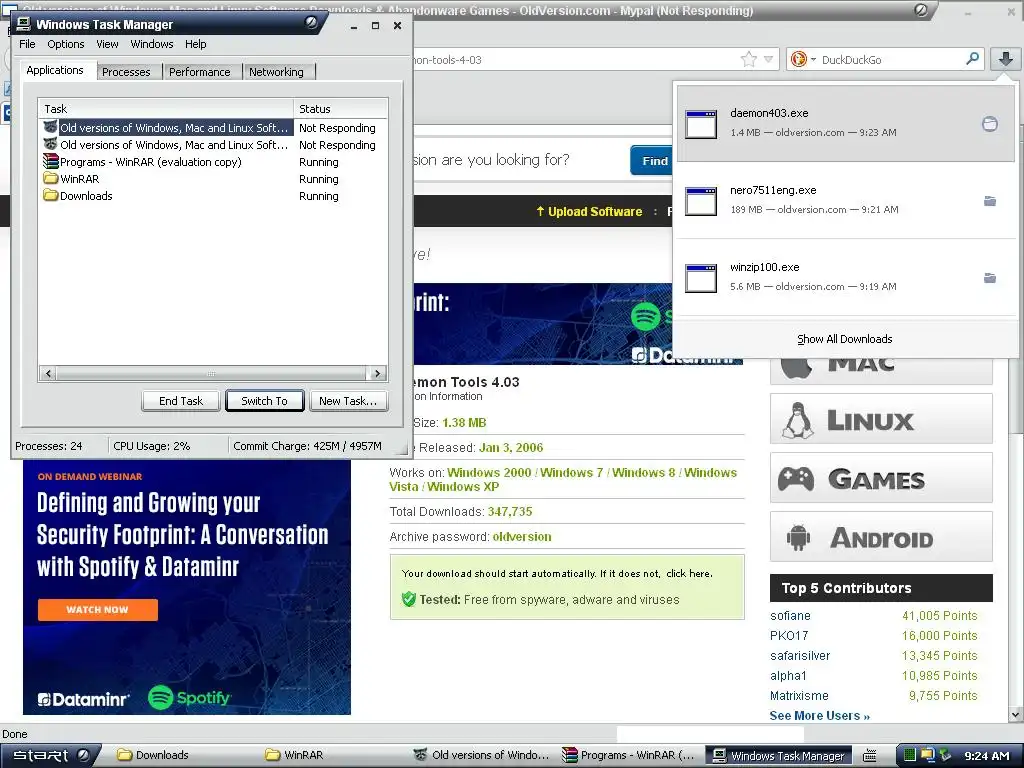Screen dimensions: 1024x768
Task: Click the Windows 2000 link
Action: [489, 472]
